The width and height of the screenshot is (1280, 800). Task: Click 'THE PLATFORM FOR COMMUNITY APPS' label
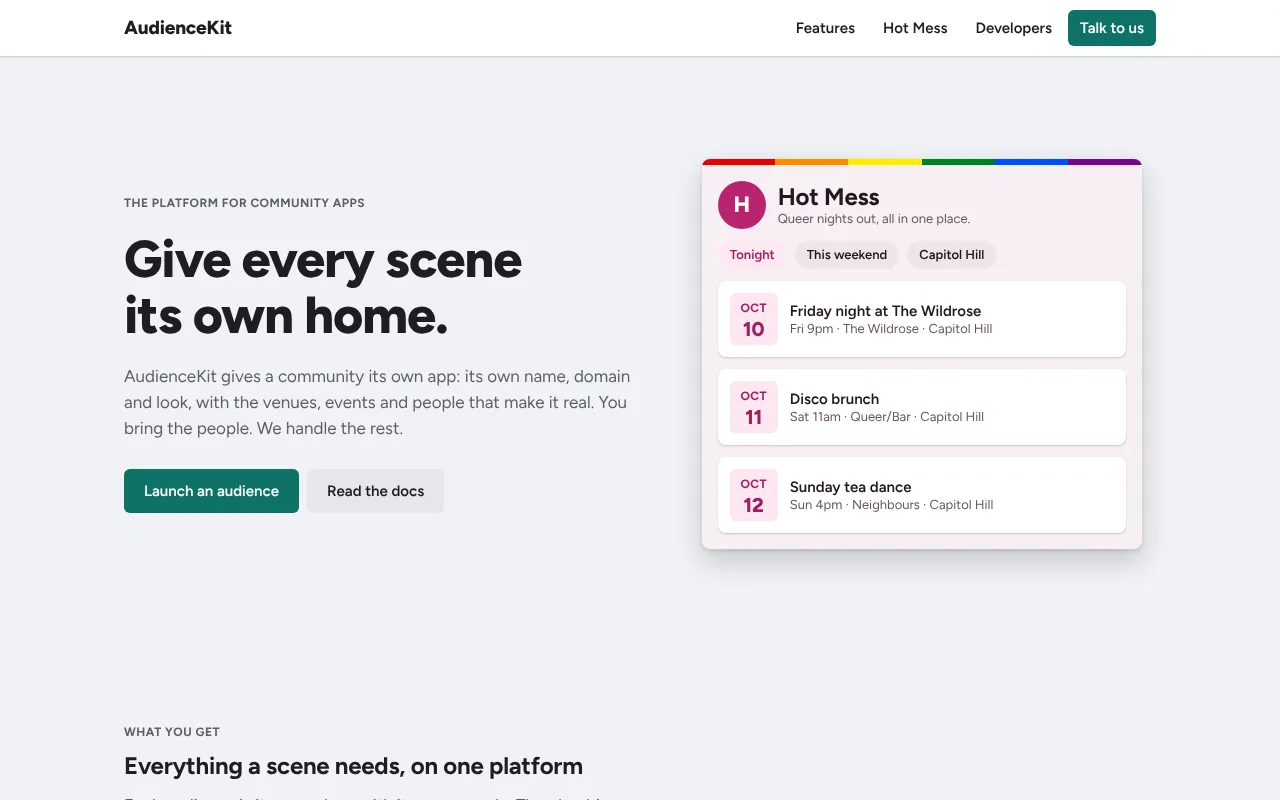pyautogui.click(x=244, y=203)
